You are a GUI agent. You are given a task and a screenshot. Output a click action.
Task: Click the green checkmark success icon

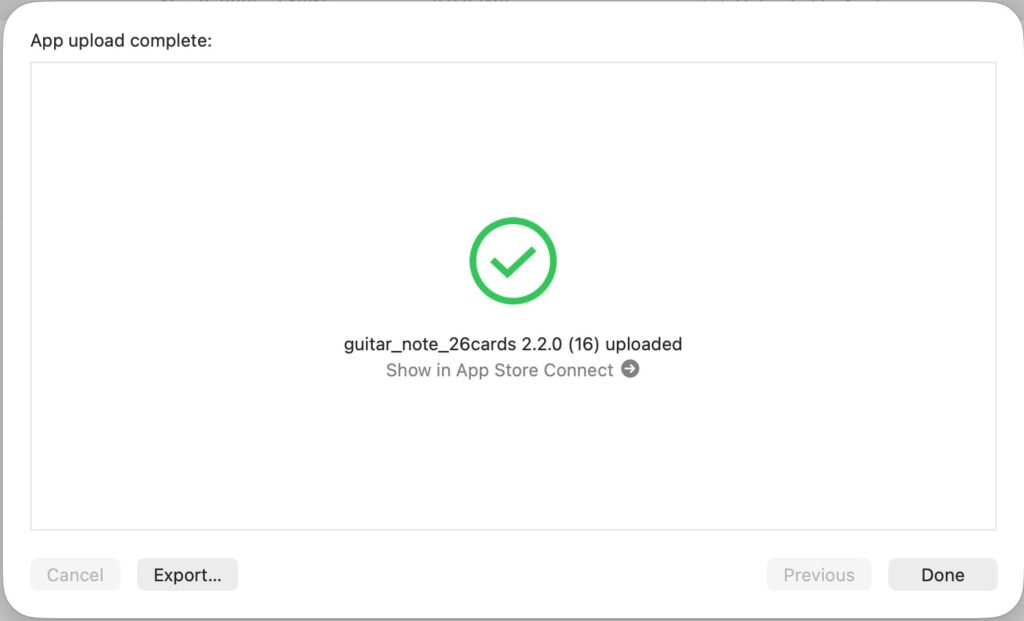tap(512, 261)
